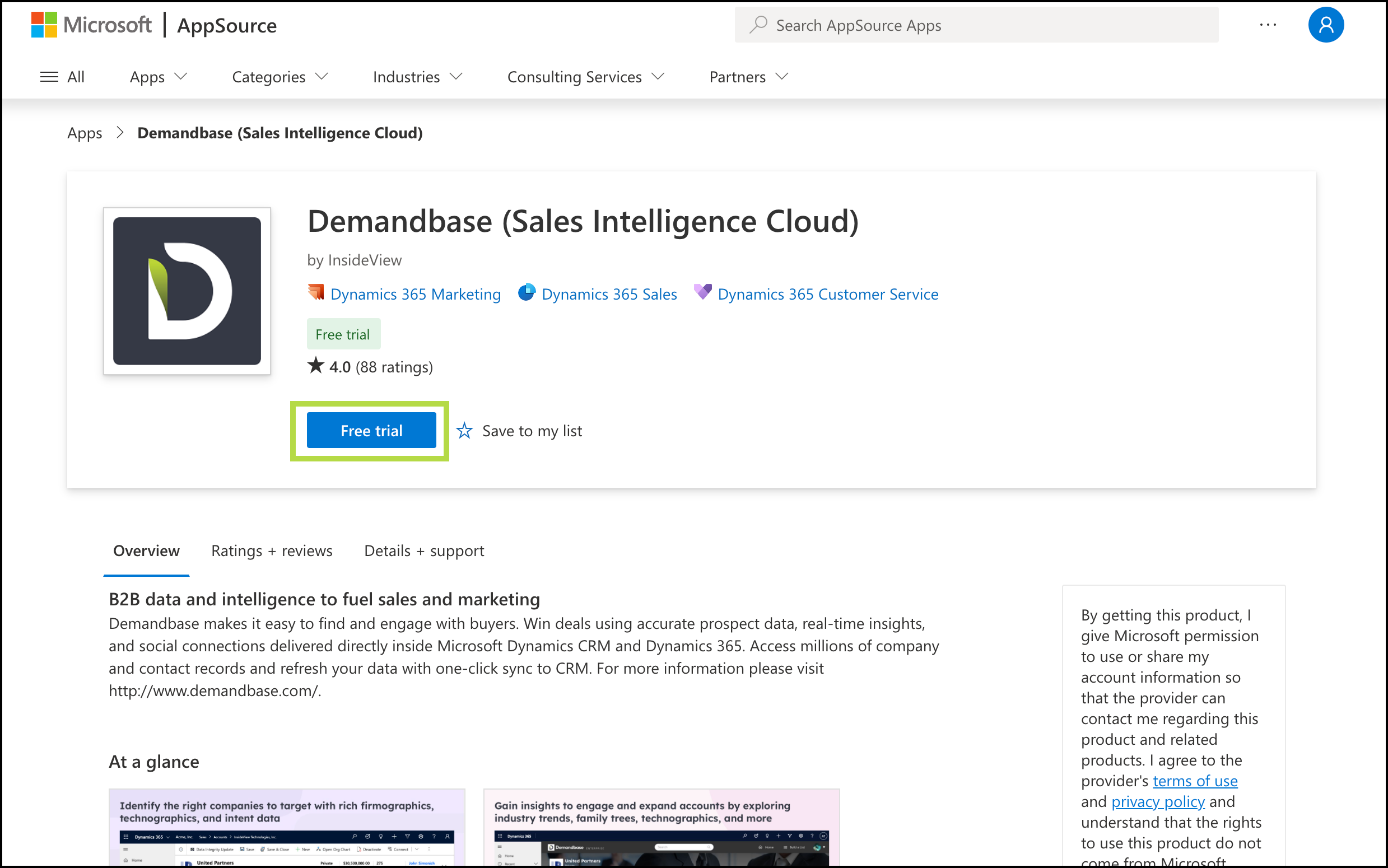Image resolution: width=1388 pixels, height=868 pixels.
Task: Open the firmographics screenshot thumbnail
Action: click(287, 827)
